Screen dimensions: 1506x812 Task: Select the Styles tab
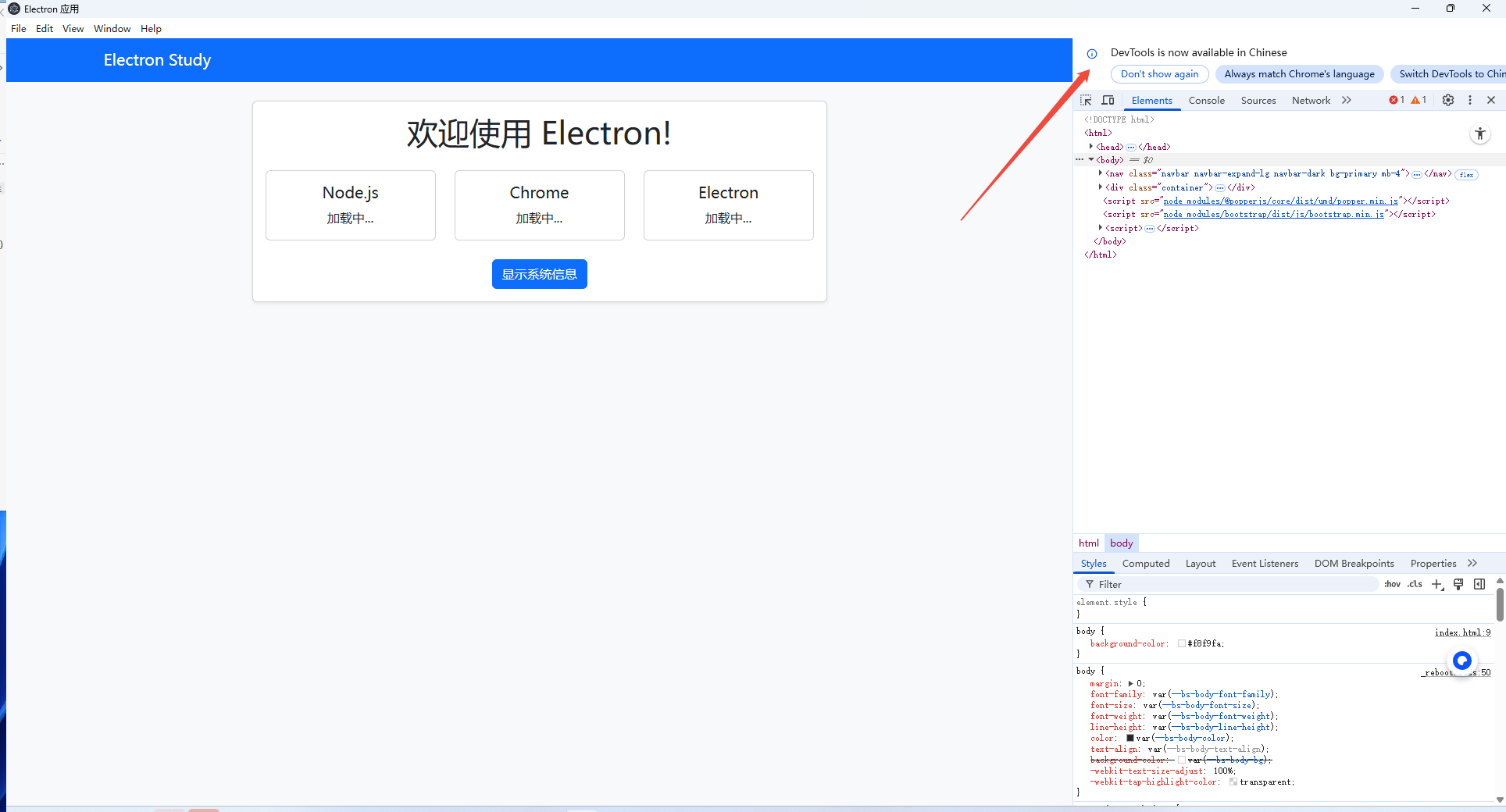click(1094, 563)
